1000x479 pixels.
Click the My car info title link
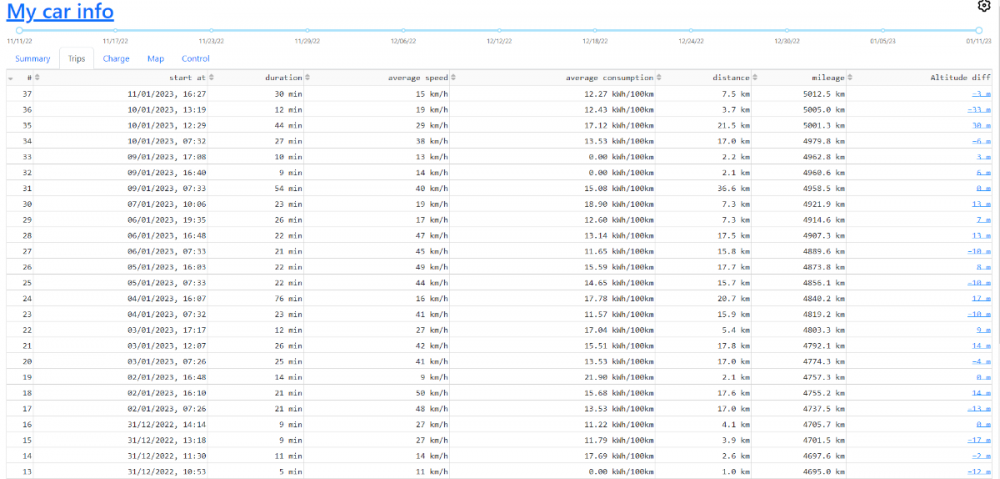[x=60, y=12]
